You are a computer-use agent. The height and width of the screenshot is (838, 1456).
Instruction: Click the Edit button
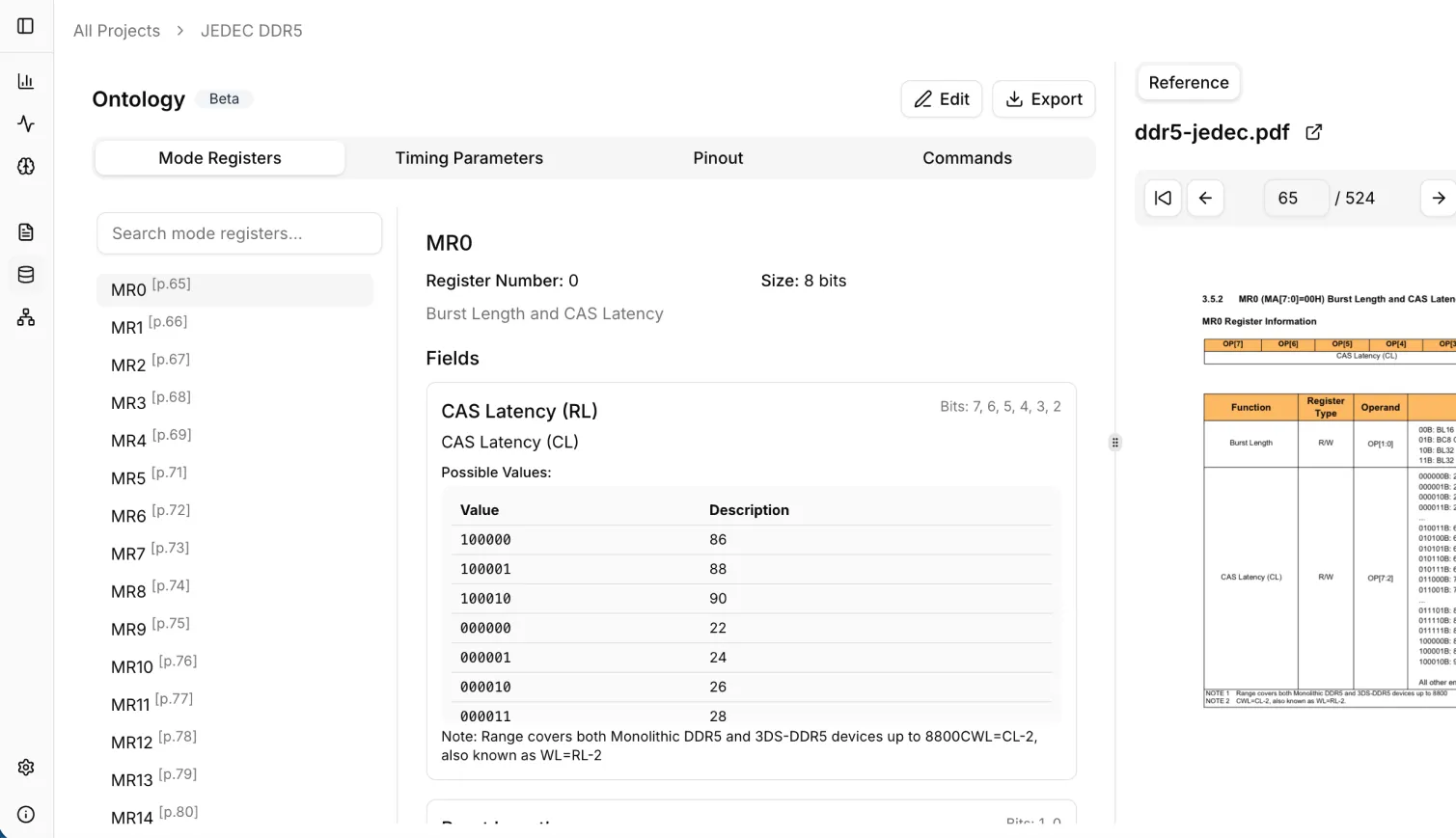click(942, 99)
